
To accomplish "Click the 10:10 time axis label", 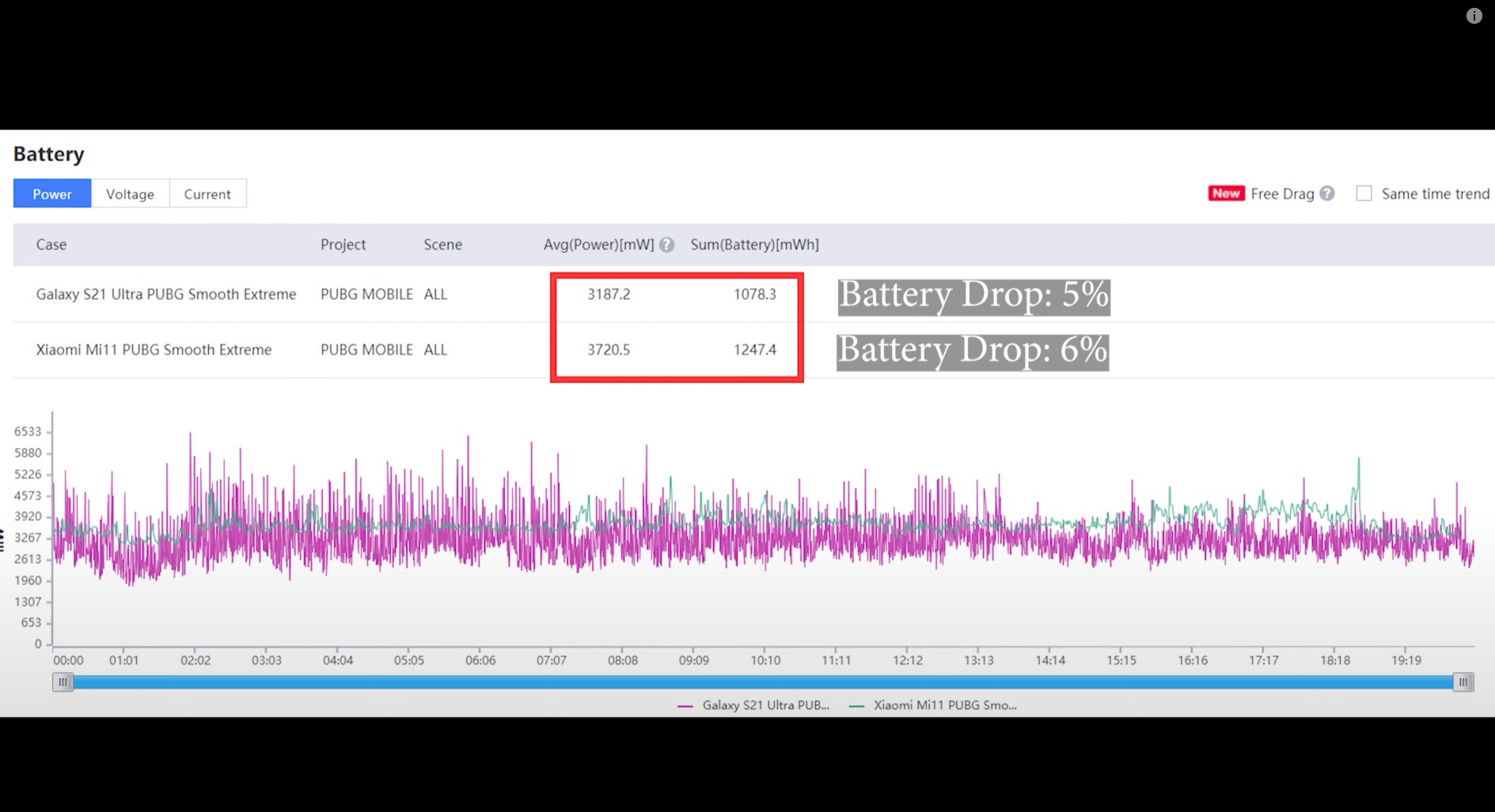I will (765, 660).
